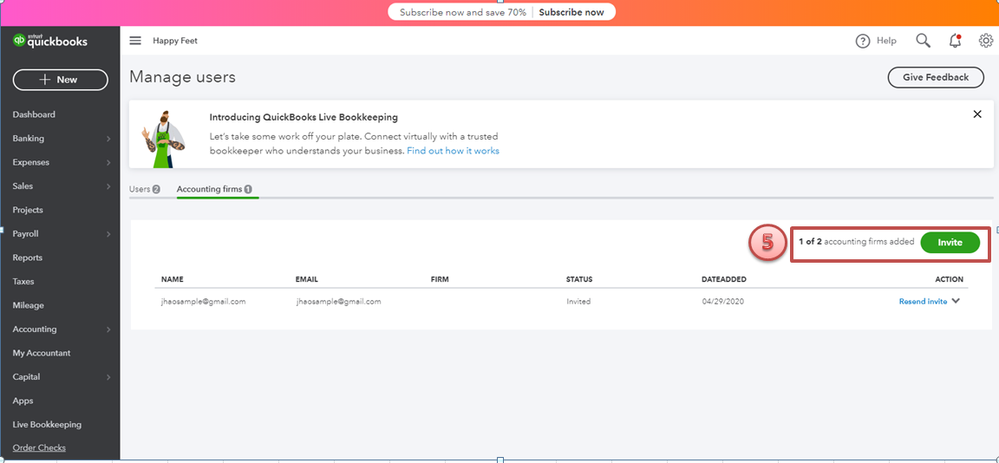Click the Invited status cell

click(x=579, y=301)
